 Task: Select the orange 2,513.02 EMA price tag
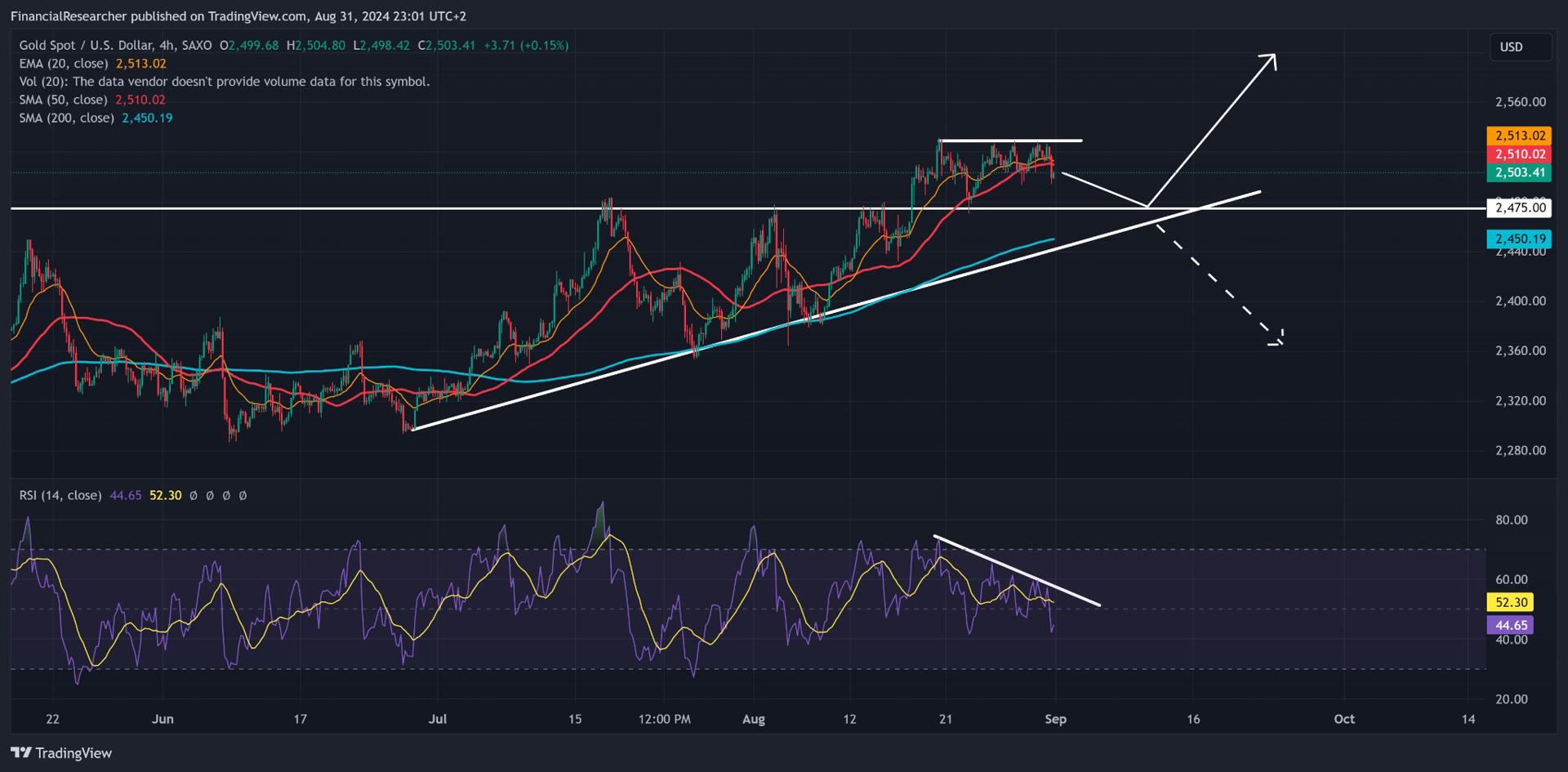(x=1519, y=134)
